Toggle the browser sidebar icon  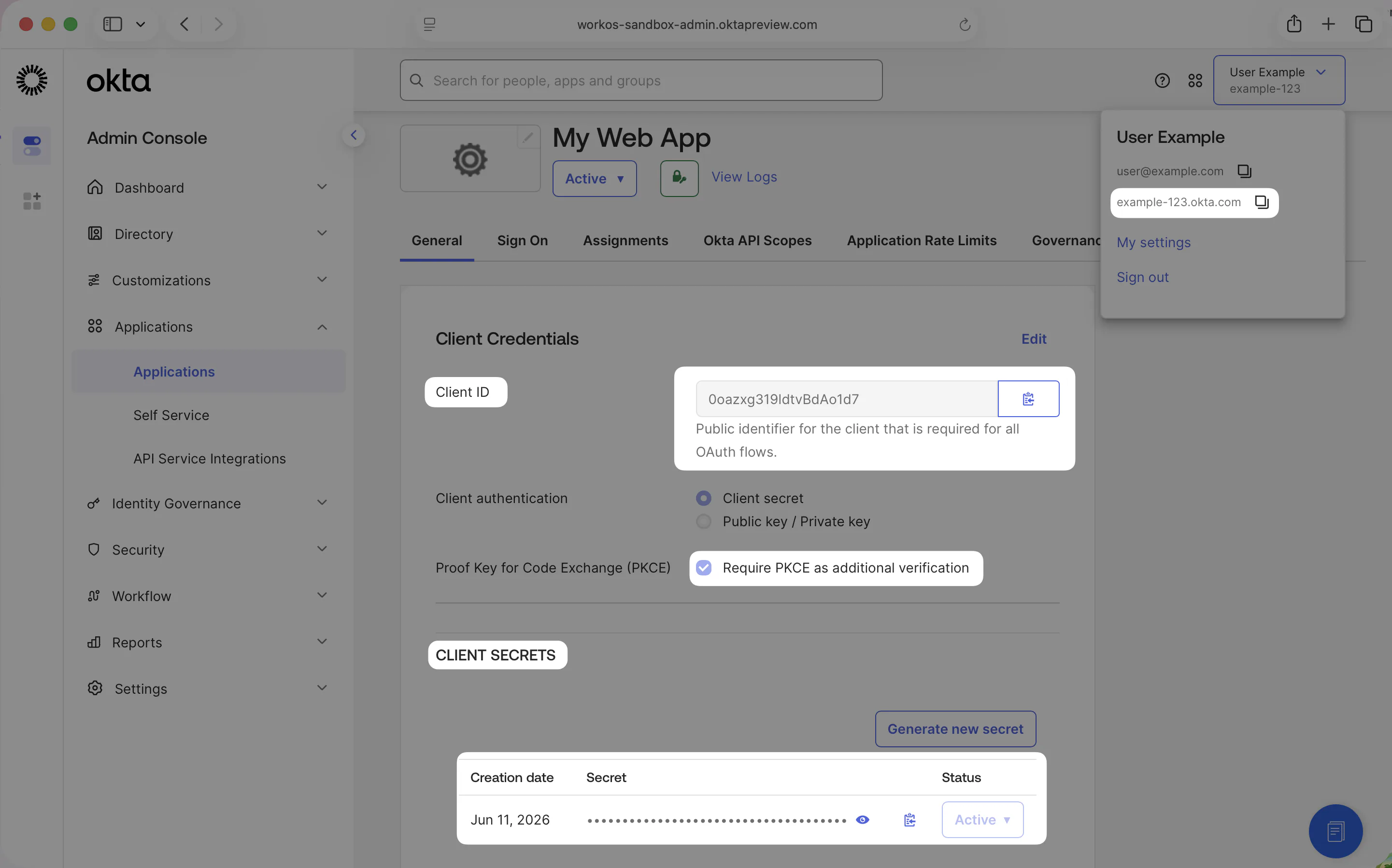click(x=113, y=24)
